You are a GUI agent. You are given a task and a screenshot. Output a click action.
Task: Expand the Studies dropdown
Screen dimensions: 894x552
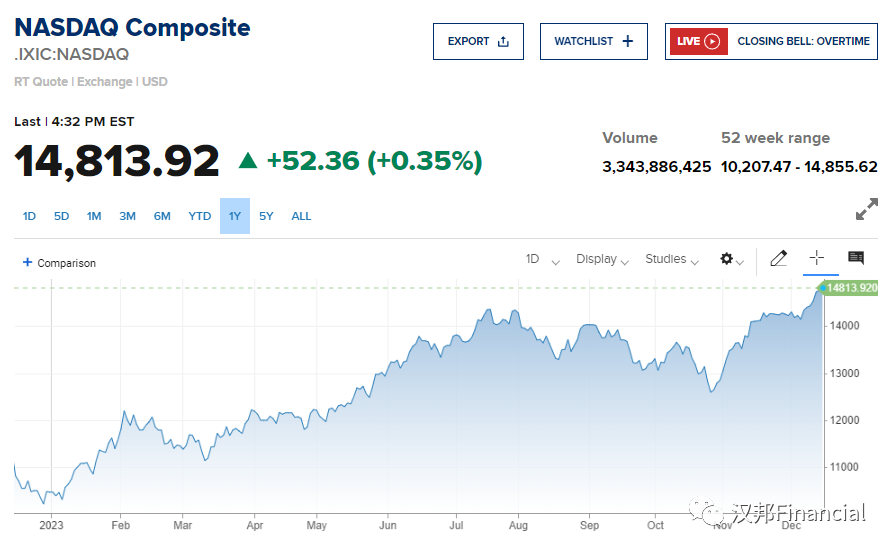(x=672, y=260)
